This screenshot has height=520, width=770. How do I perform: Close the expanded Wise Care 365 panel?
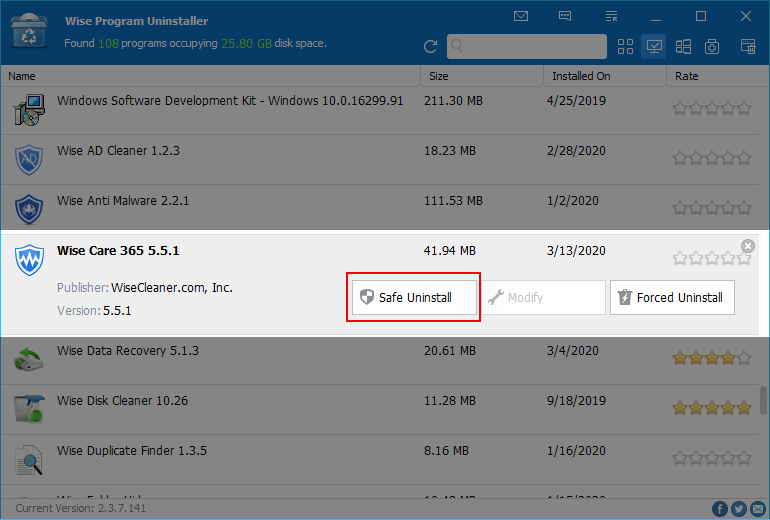click(747, 246)
